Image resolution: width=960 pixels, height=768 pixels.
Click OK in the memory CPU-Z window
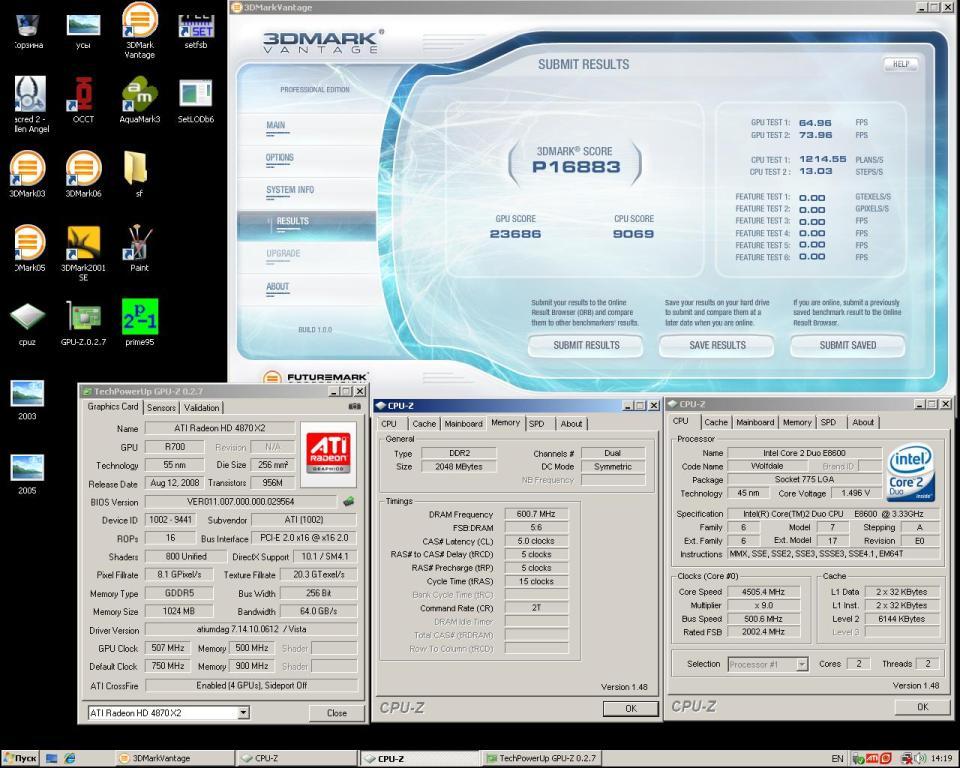point(631,709)
